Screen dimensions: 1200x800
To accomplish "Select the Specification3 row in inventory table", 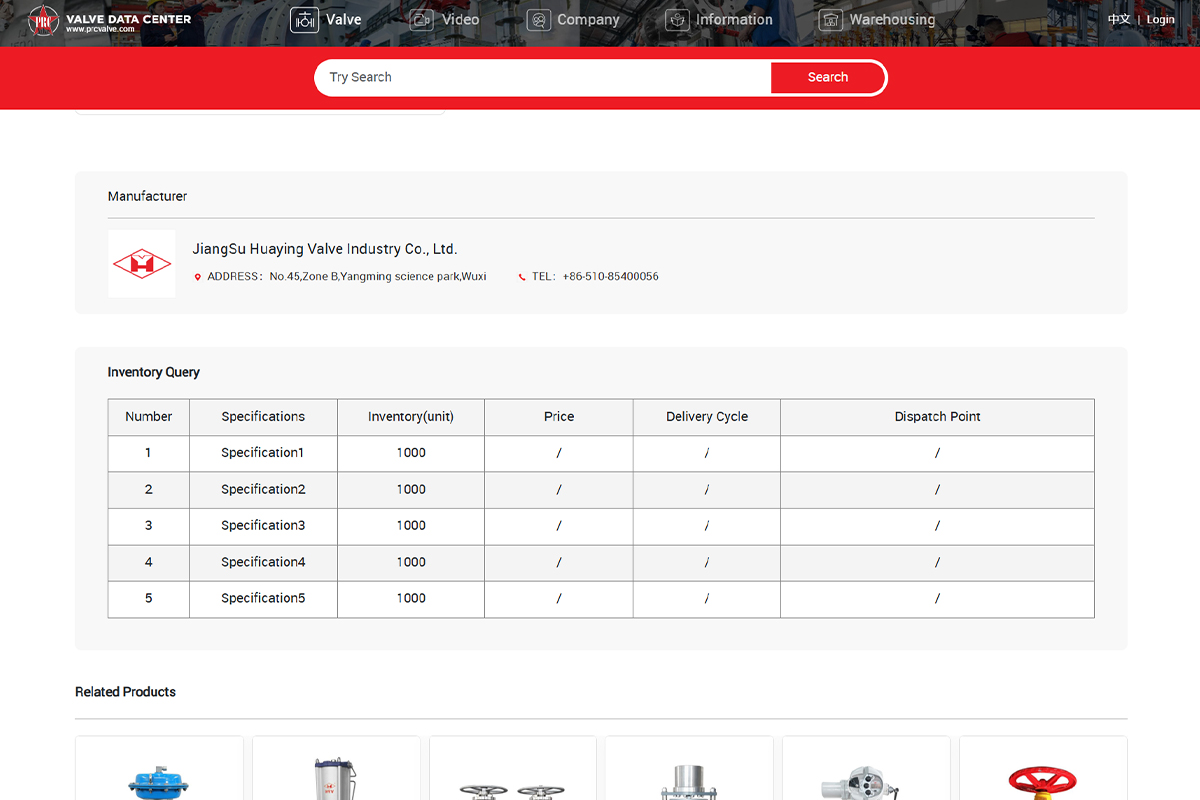I will point(263,526).
